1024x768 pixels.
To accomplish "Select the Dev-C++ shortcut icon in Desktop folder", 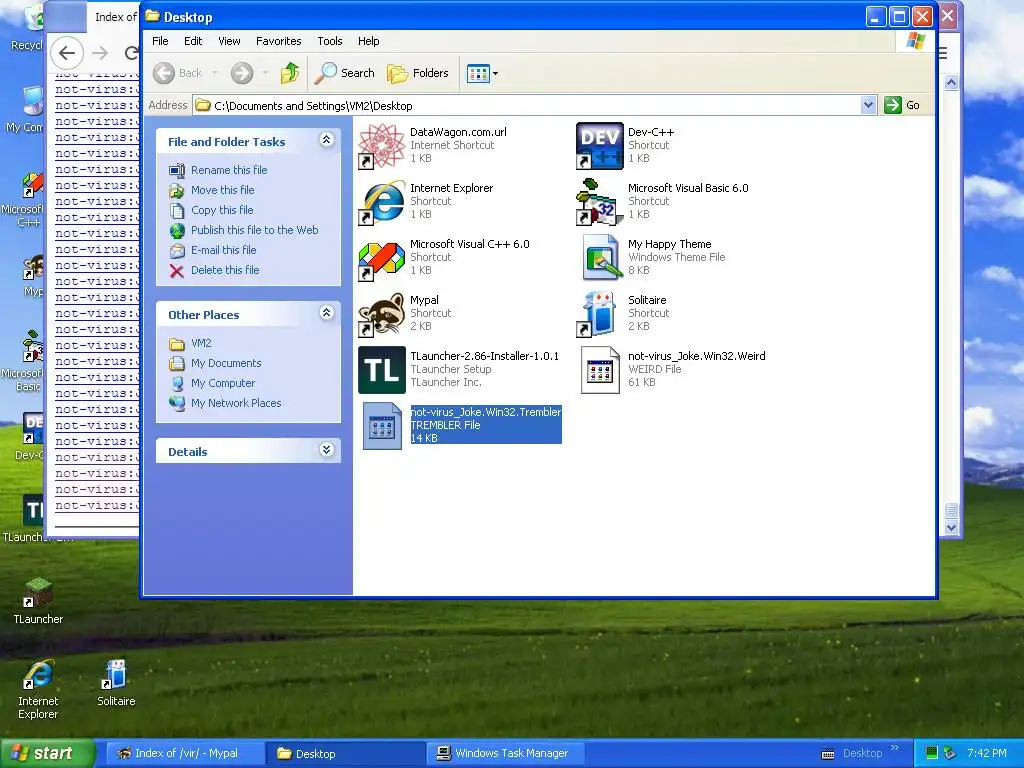I will 600,146.
